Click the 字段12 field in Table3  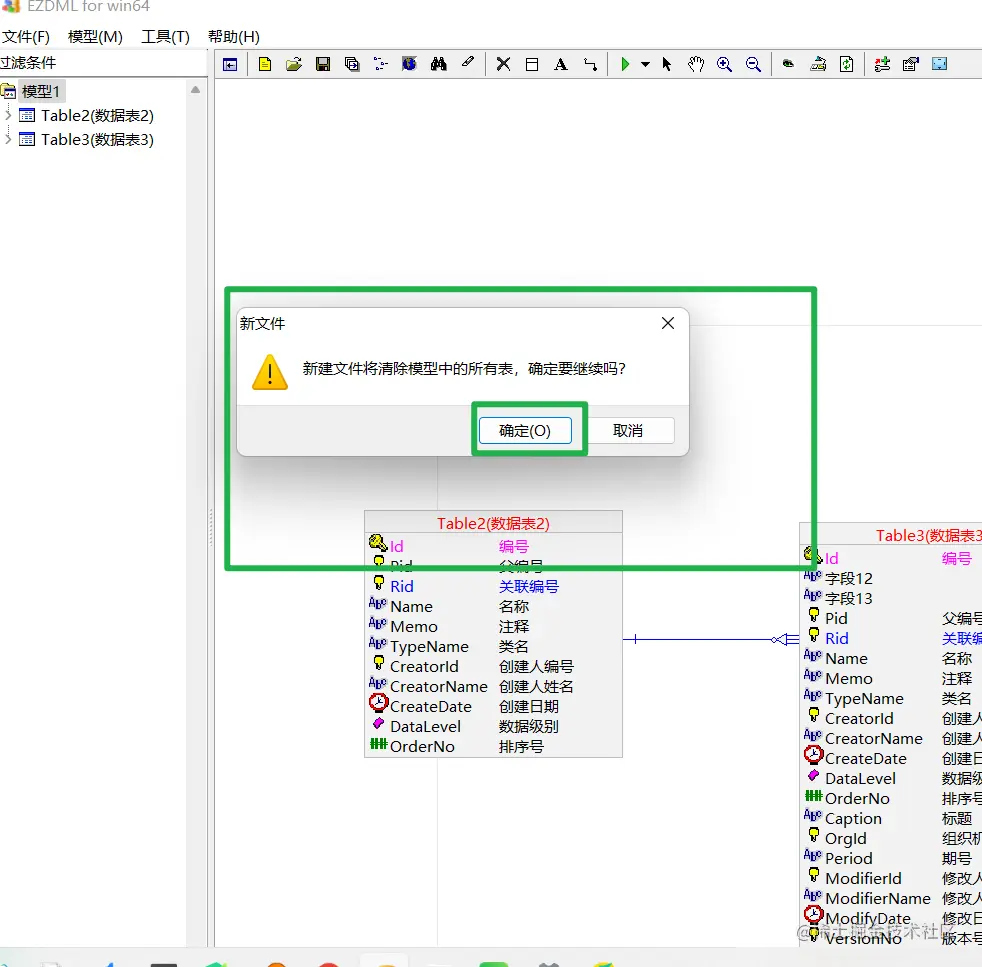[849, 579]
